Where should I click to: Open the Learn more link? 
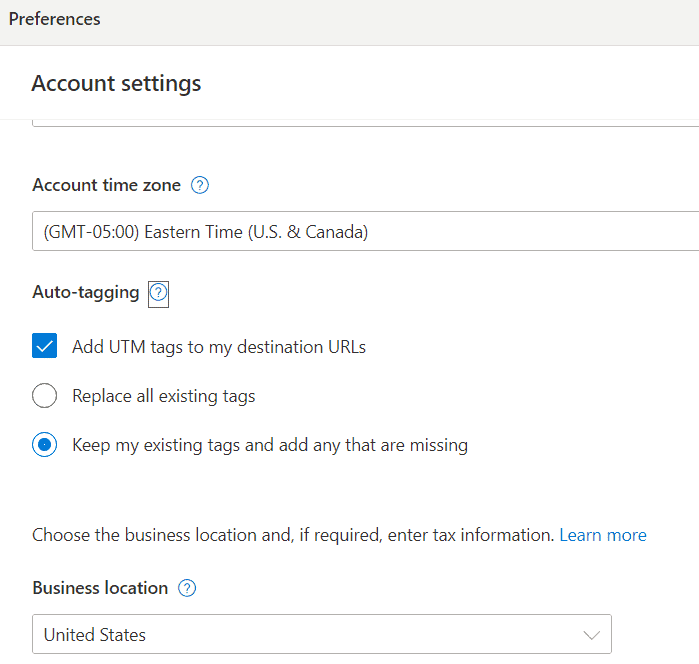(x=602, y=535)
